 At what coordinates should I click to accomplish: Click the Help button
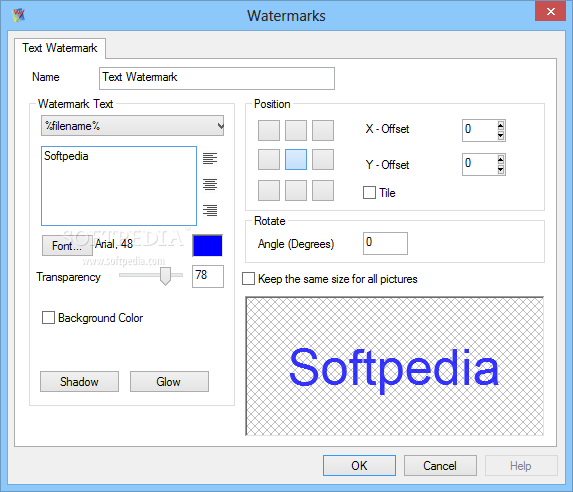(x=521, y=465)
